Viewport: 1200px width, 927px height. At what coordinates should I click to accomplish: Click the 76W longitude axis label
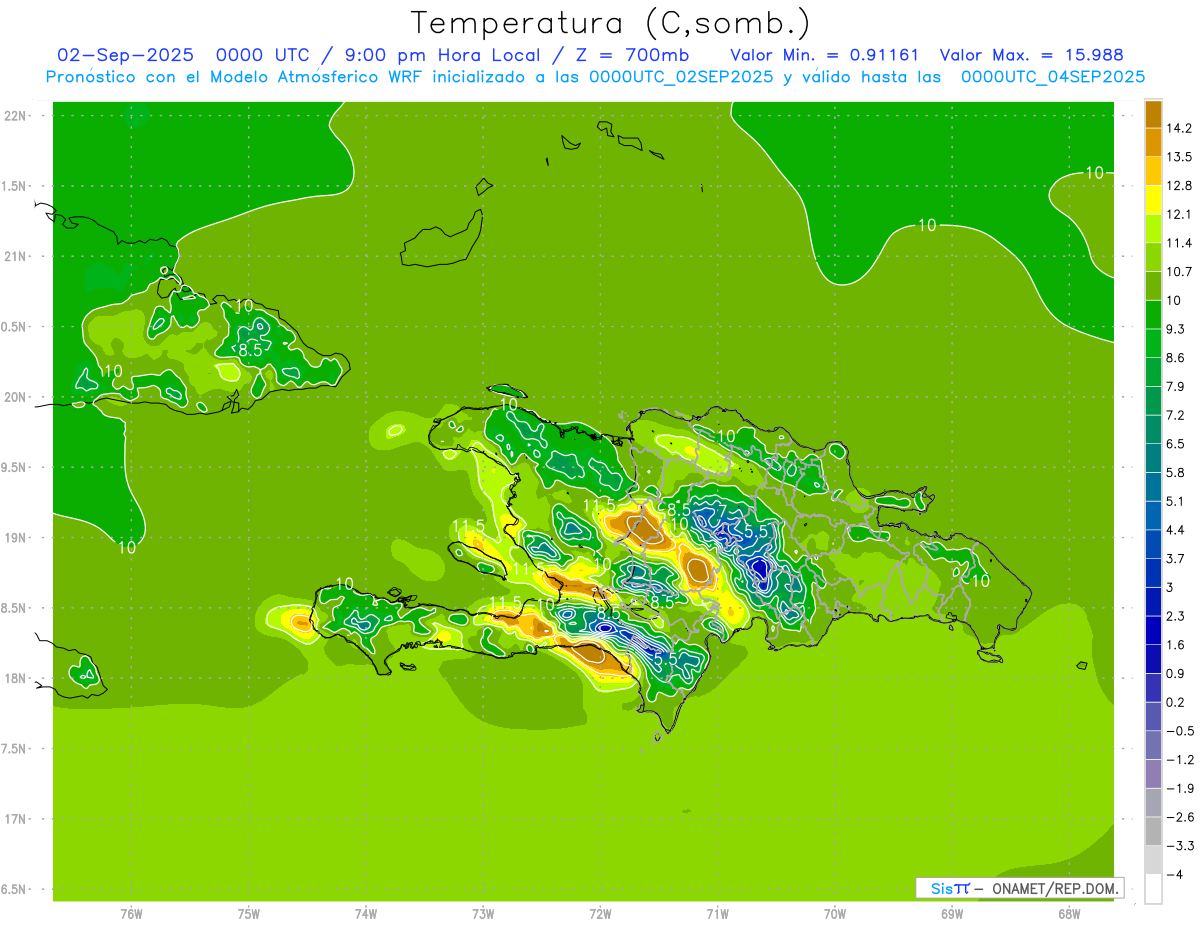point(131,914)
